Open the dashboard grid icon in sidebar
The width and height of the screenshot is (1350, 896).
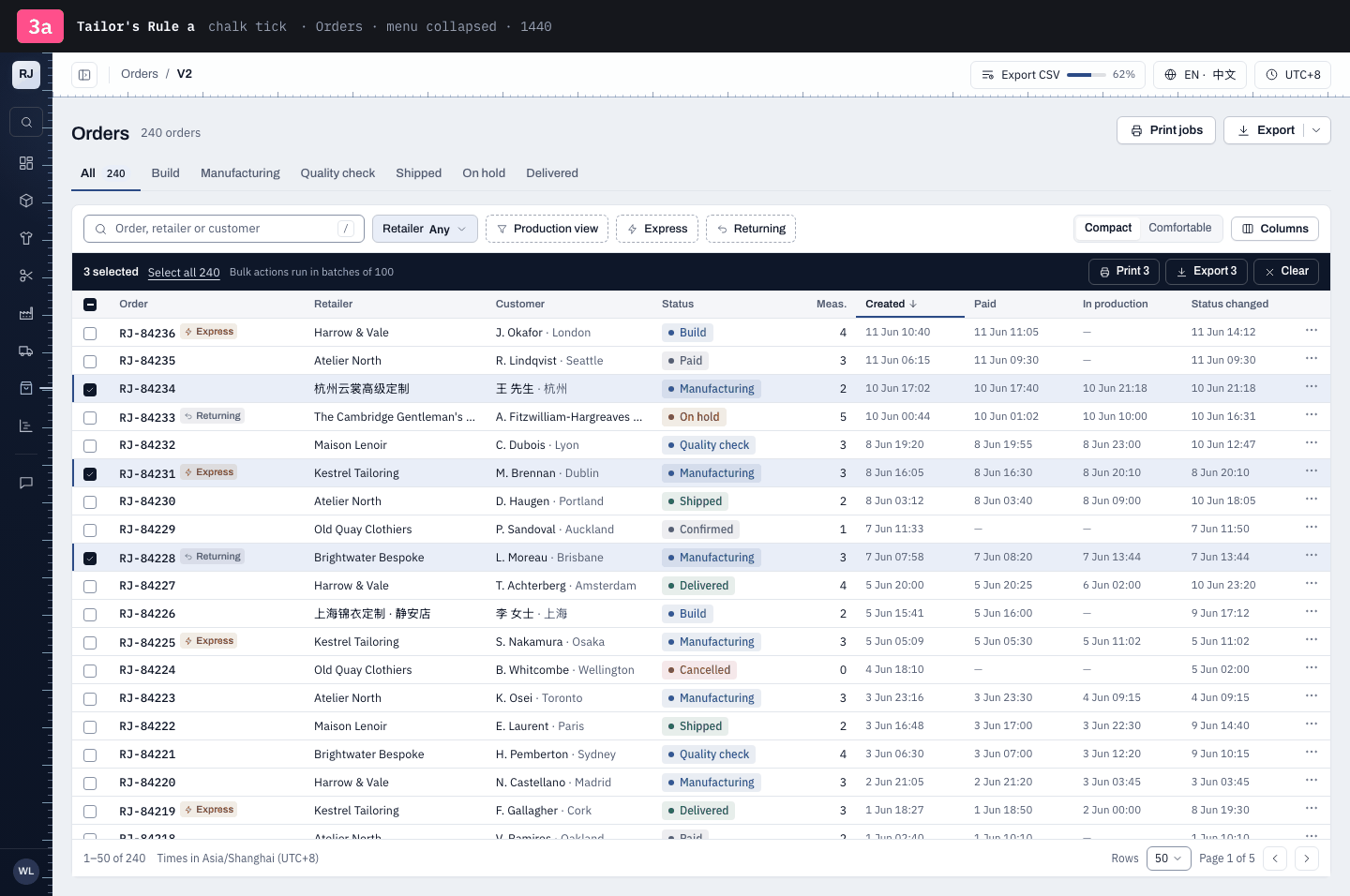[x=26, y=163]
